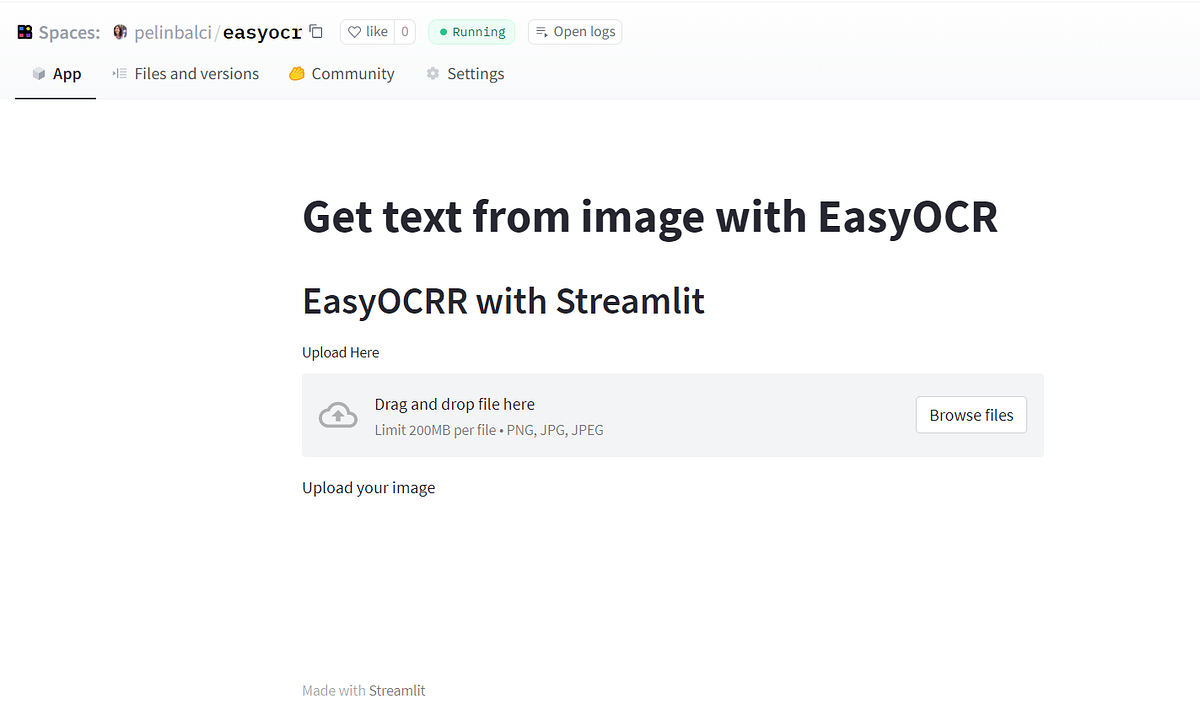Viewport: 1200px width, 709px height.
Task: Click the copy space name icon
Action: (x=315, y=31)
